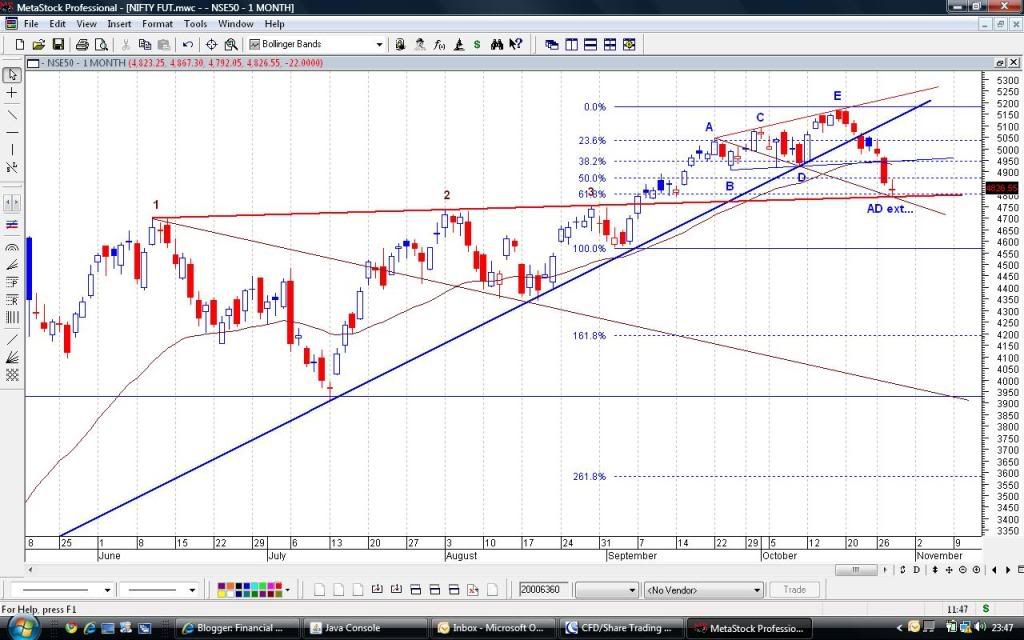
Task: Select the crosshair chart tool in toolbar
Action: (x=211, y=44)
